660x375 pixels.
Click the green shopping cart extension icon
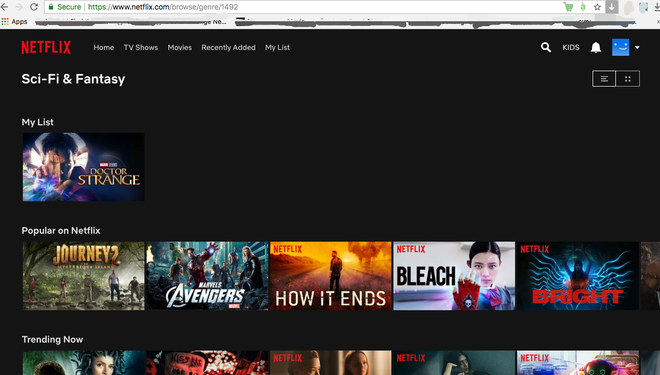[x=568, y=7]
